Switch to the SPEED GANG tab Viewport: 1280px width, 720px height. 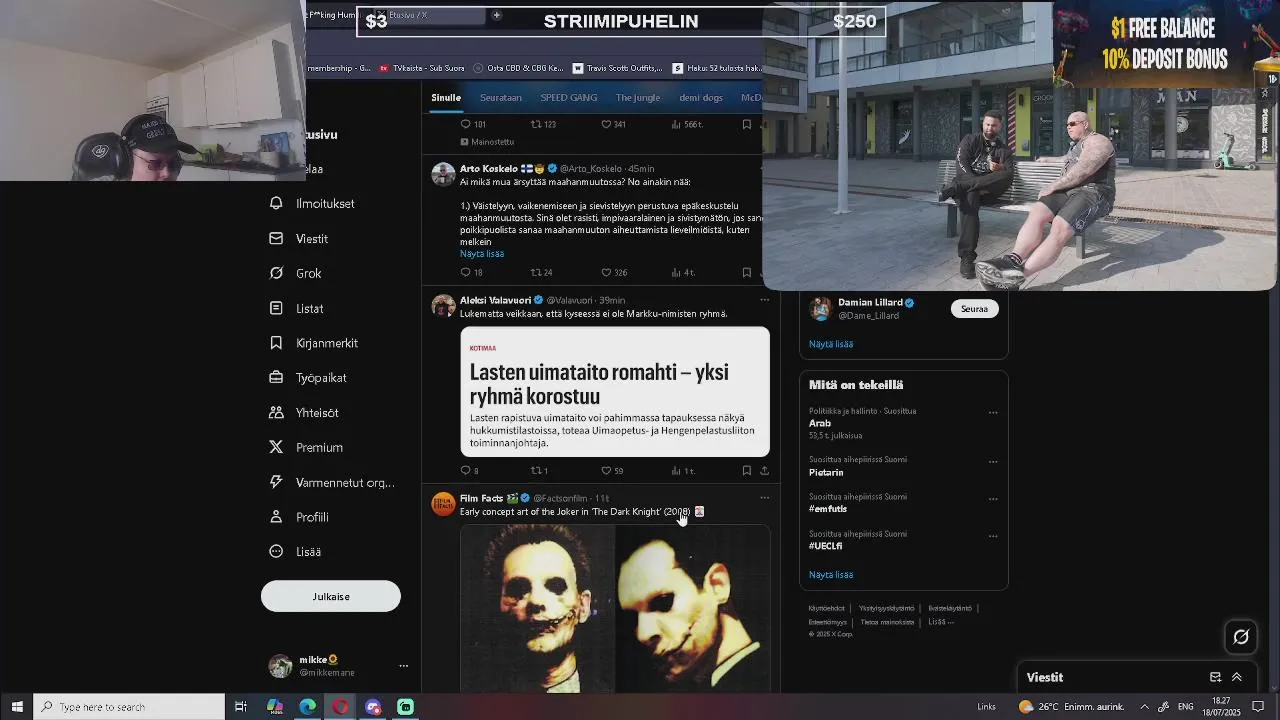point(569,98)
